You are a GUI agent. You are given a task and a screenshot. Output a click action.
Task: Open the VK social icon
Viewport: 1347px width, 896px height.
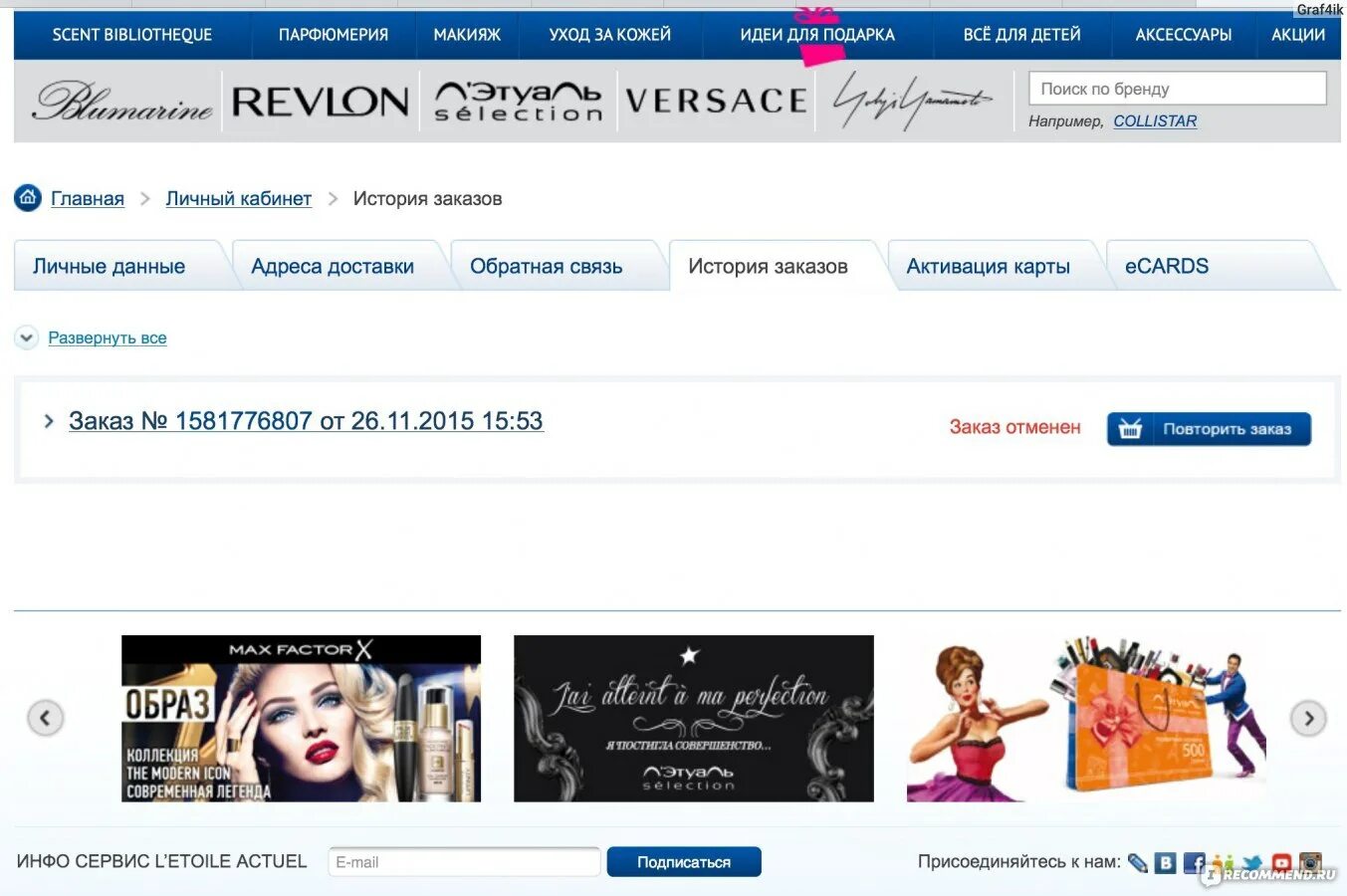click(x=1166, y=863)
